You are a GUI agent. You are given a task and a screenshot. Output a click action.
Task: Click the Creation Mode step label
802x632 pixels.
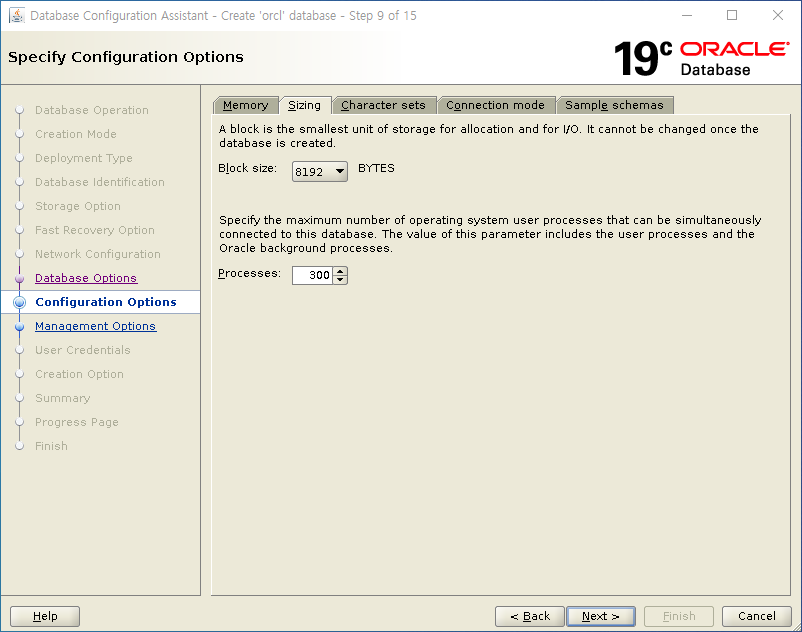76,134
